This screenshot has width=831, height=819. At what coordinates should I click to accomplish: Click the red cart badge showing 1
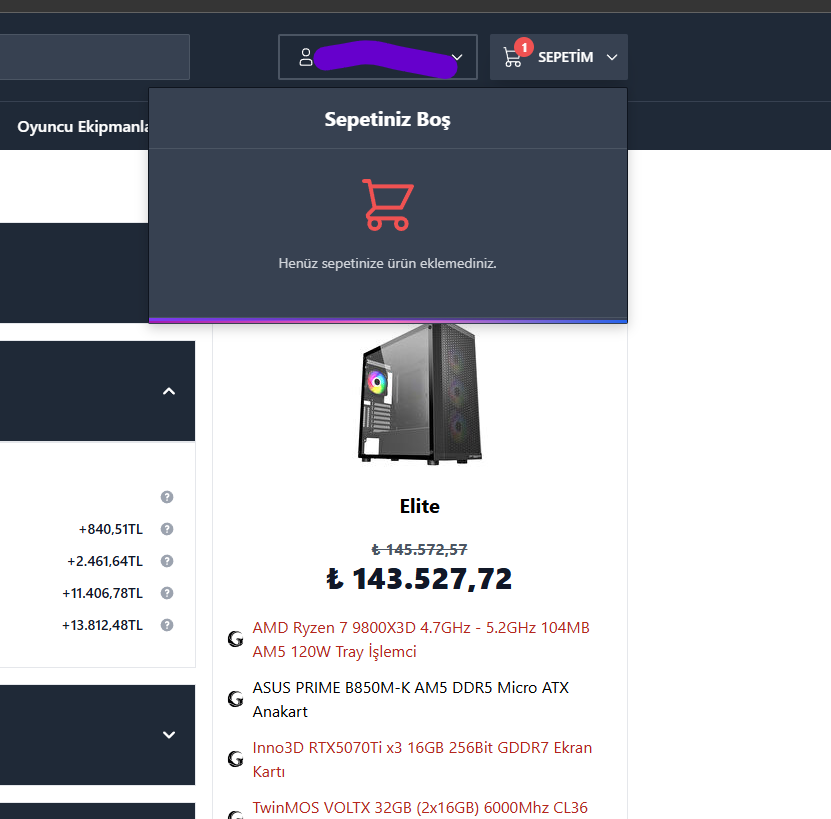[x=524, y=47]
